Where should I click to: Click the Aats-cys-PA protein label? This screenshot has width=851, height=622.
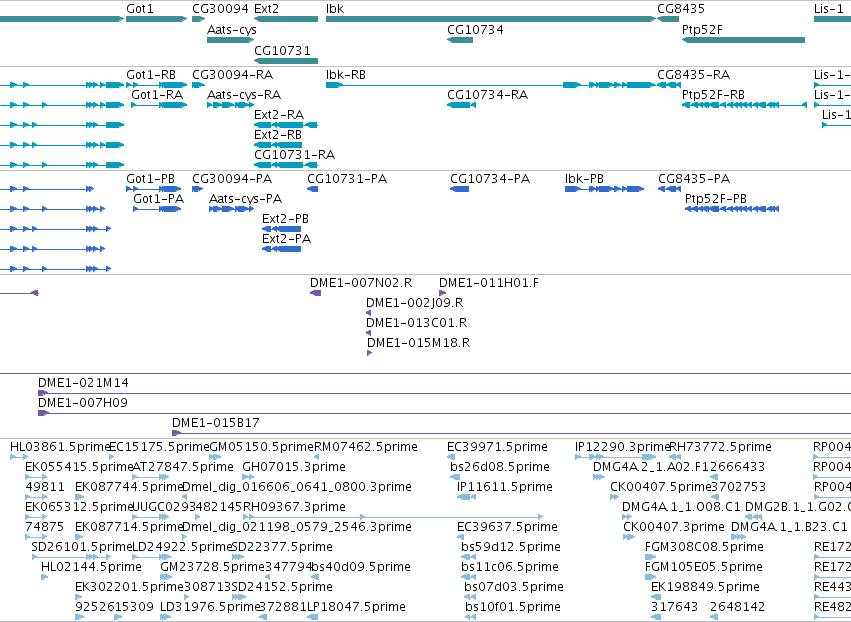tap(245, 199)
